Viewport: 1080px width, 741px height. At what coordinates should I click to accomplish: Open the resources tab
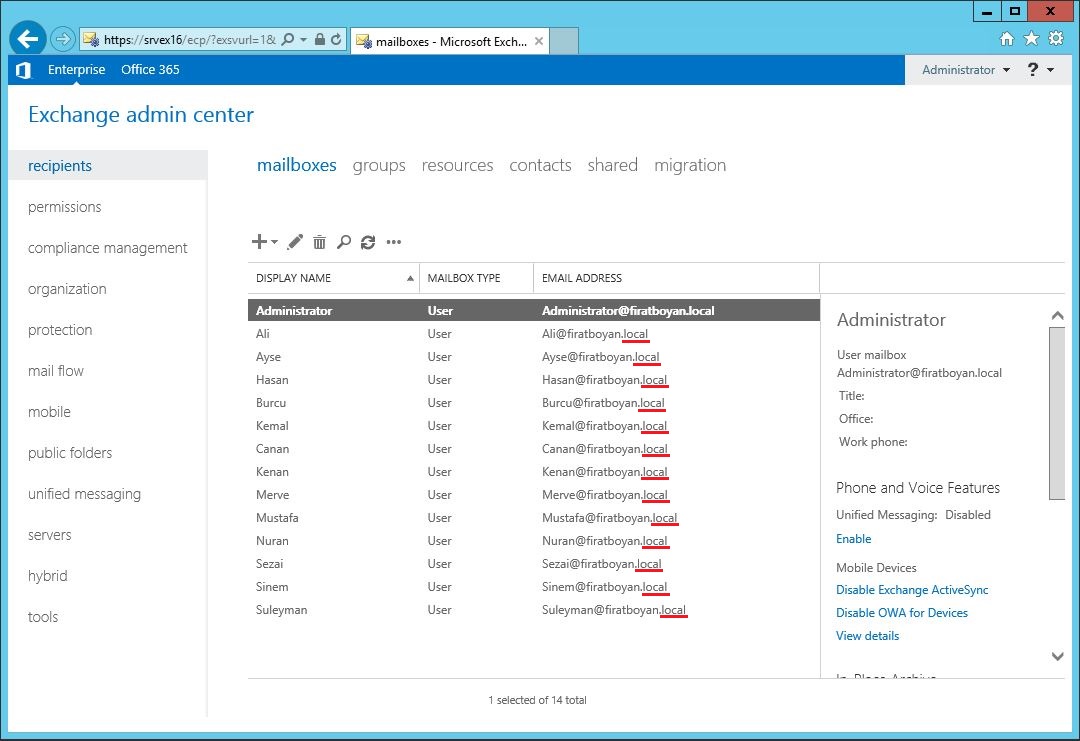click(457, 165)
